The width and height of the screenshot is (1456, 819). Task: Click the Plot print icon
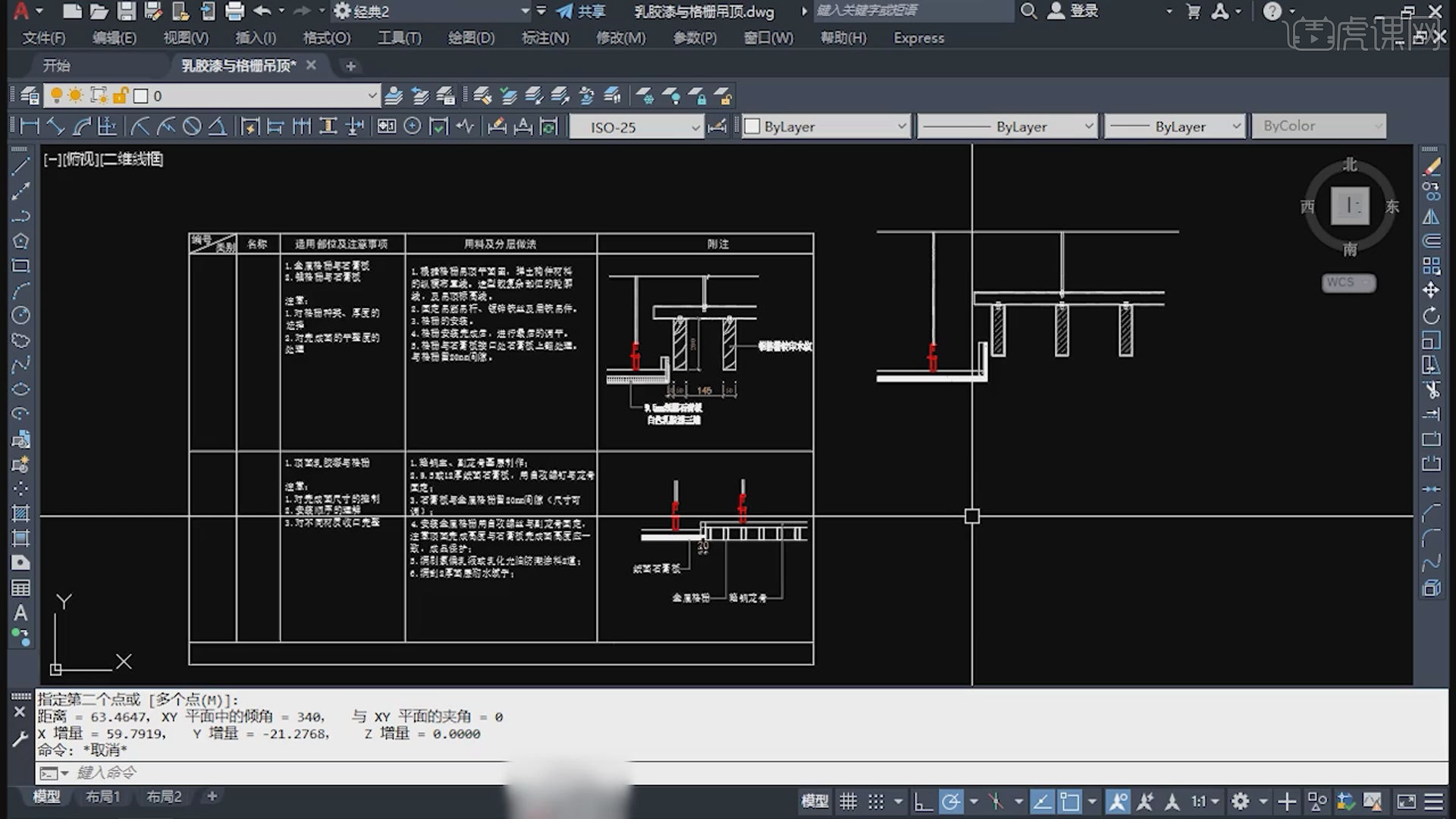tap(235, 11)
